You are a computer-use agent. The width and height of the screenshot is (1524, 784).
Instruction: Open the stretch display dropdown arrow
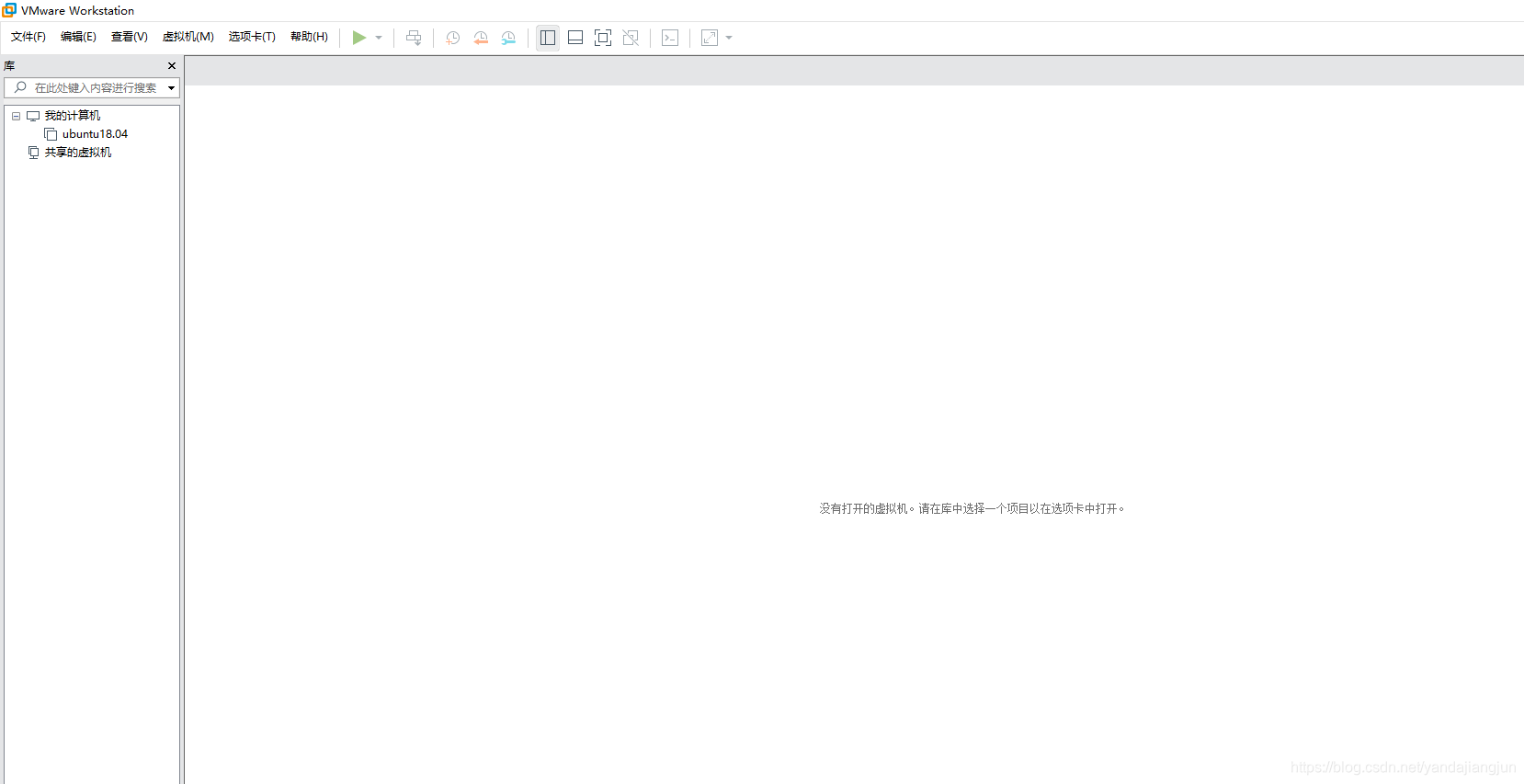coord(729,38)
